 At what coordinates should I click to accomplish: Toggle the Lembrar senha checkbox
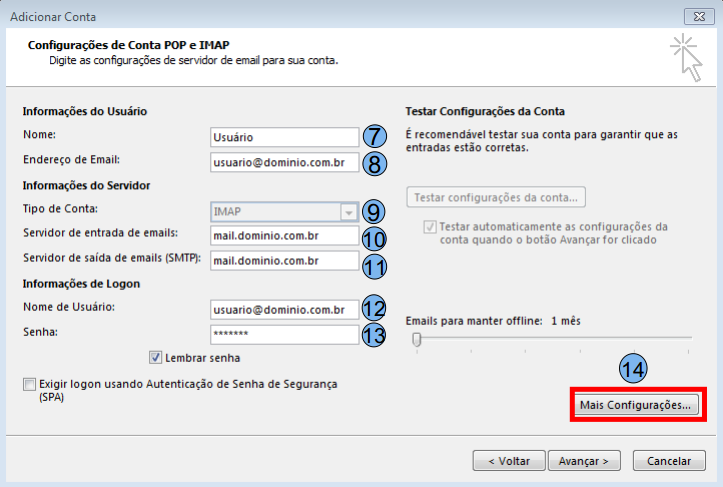pos(156,357)
